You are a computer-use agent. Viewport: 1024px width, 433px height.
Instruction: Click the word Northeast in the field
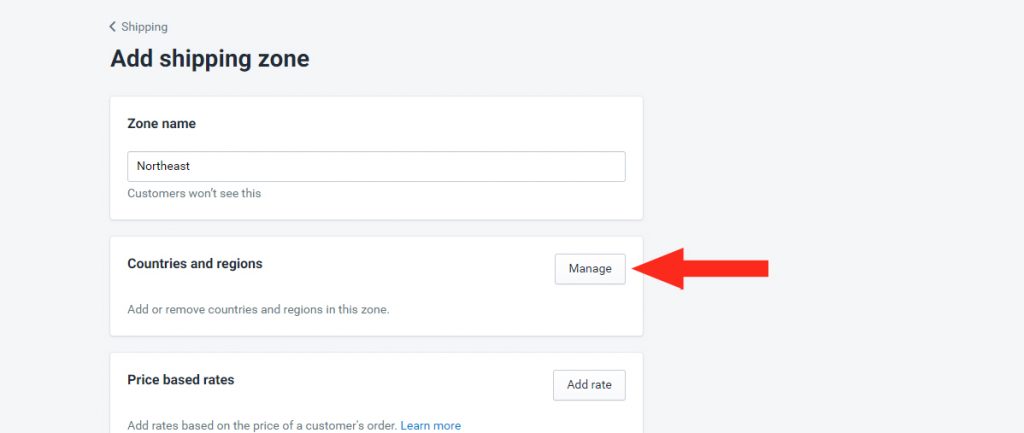coord(163,166)
